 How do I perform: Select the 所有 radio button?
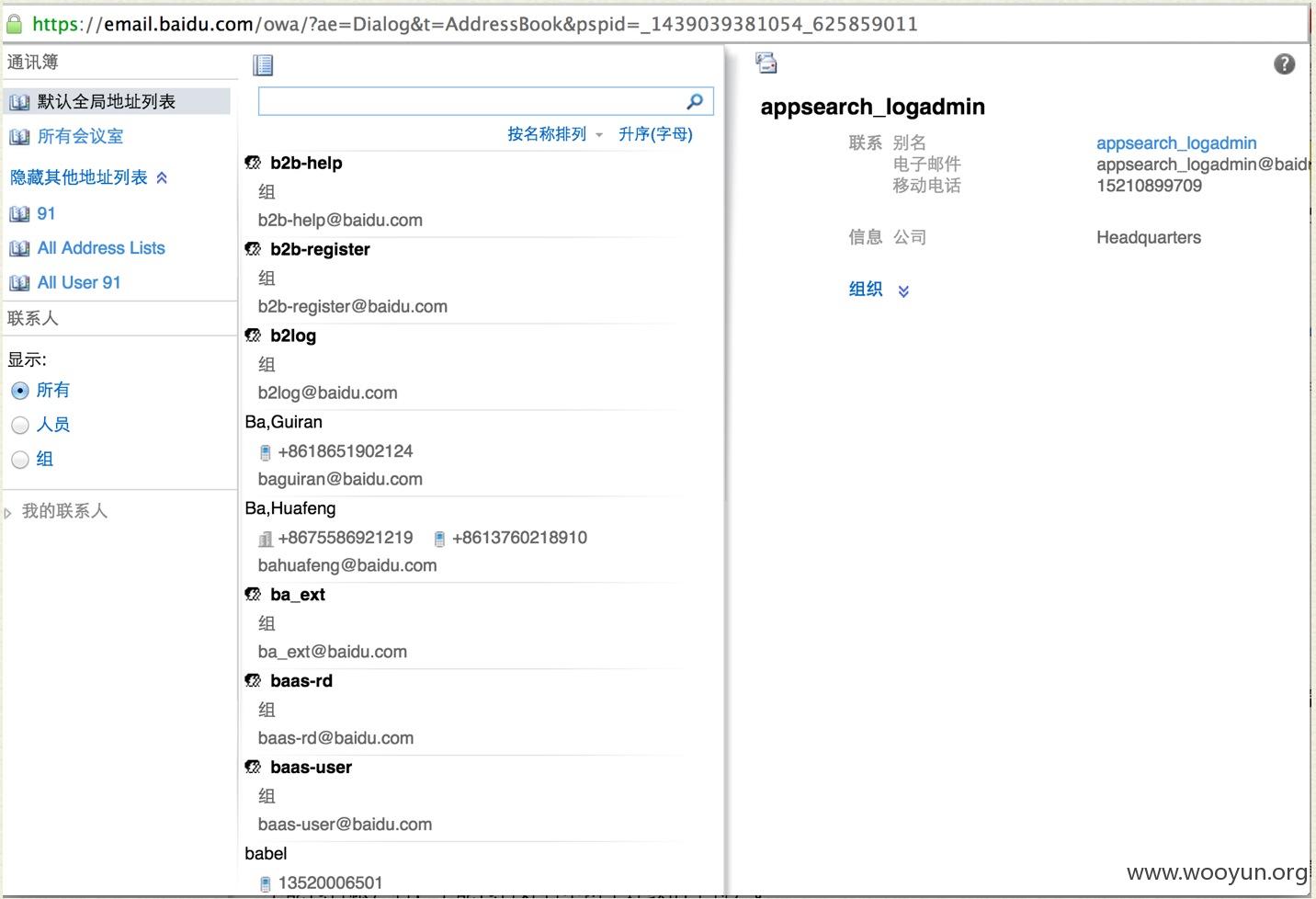tap(20, 391)
